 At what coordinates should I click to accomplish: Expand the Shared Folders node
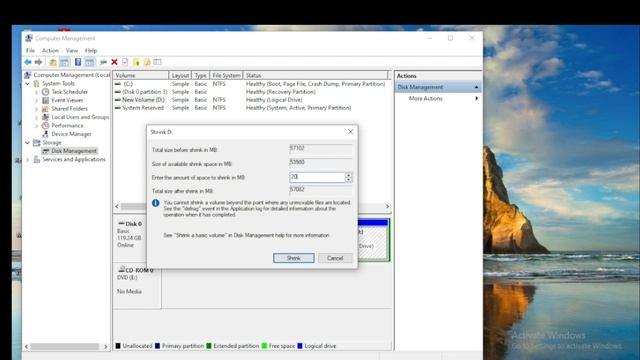click(37, 109)
